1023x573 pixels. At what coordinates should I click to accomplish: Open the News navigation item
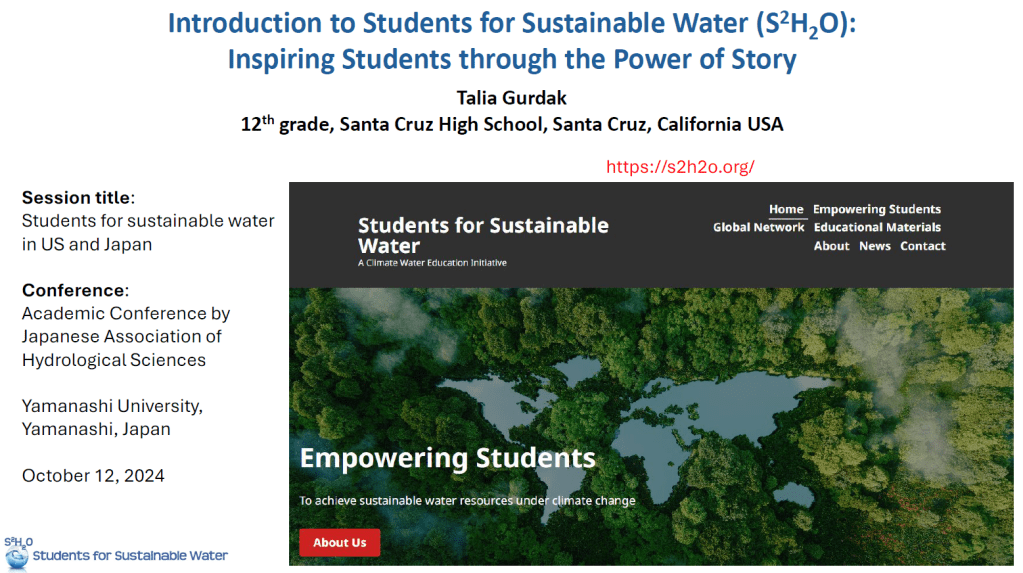pyautogui.click(x=874, y=246)
